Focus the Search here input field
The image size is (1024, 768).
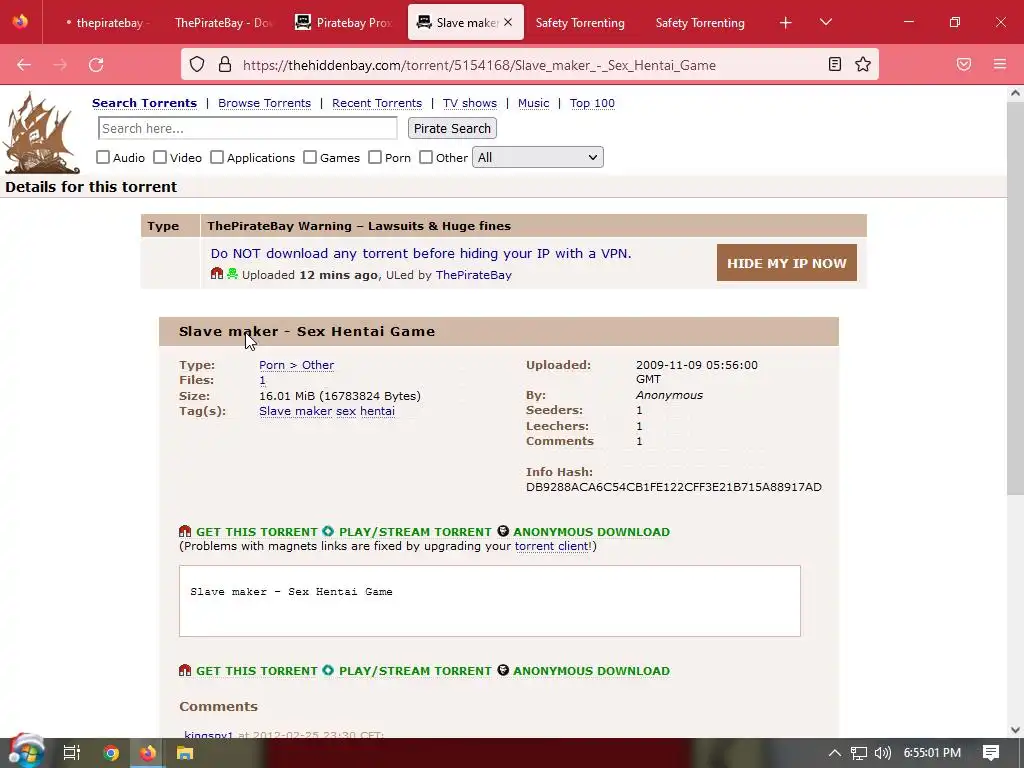point(248,128)
